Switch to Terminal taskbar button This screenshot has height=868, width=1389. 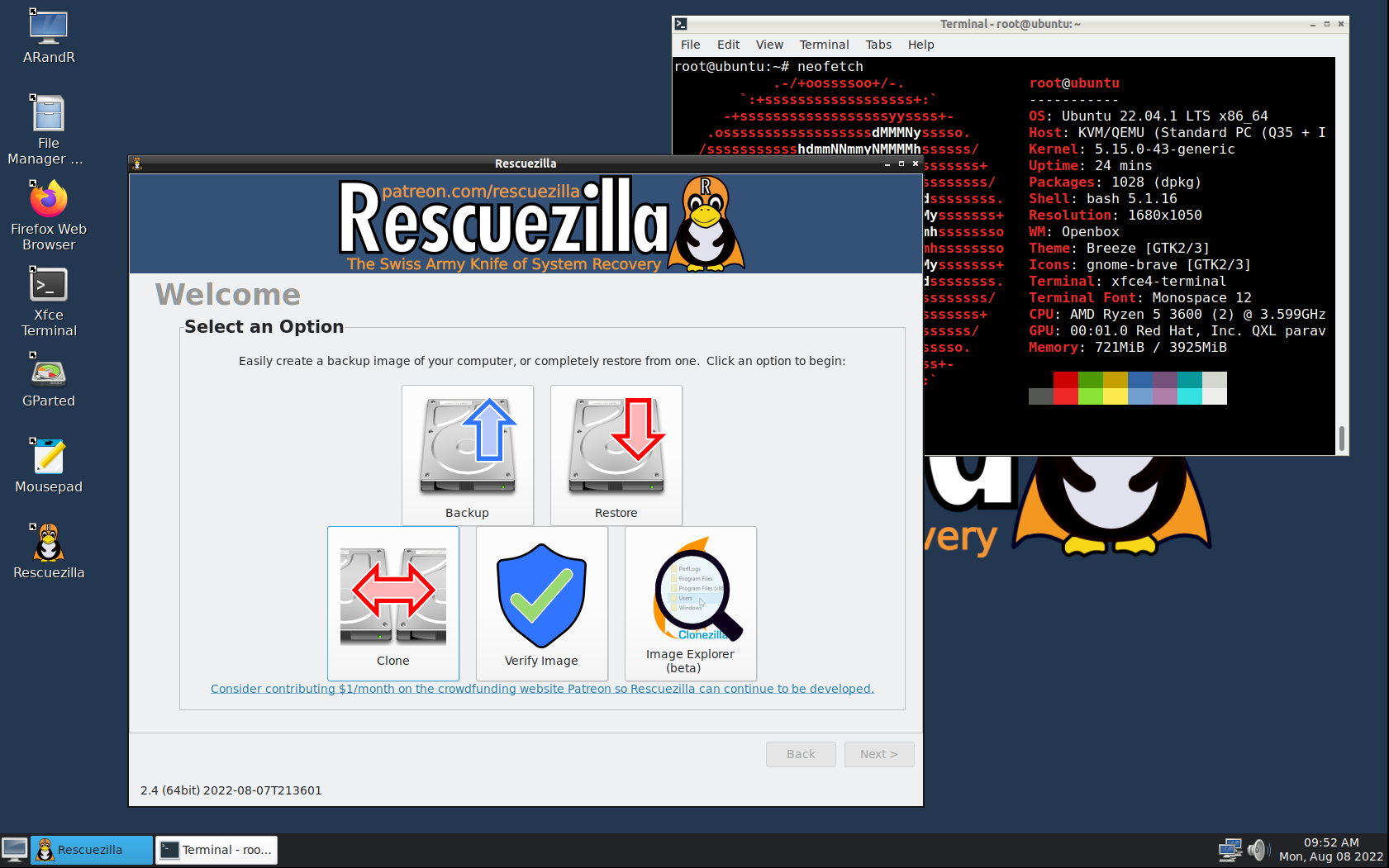point(216,850)
